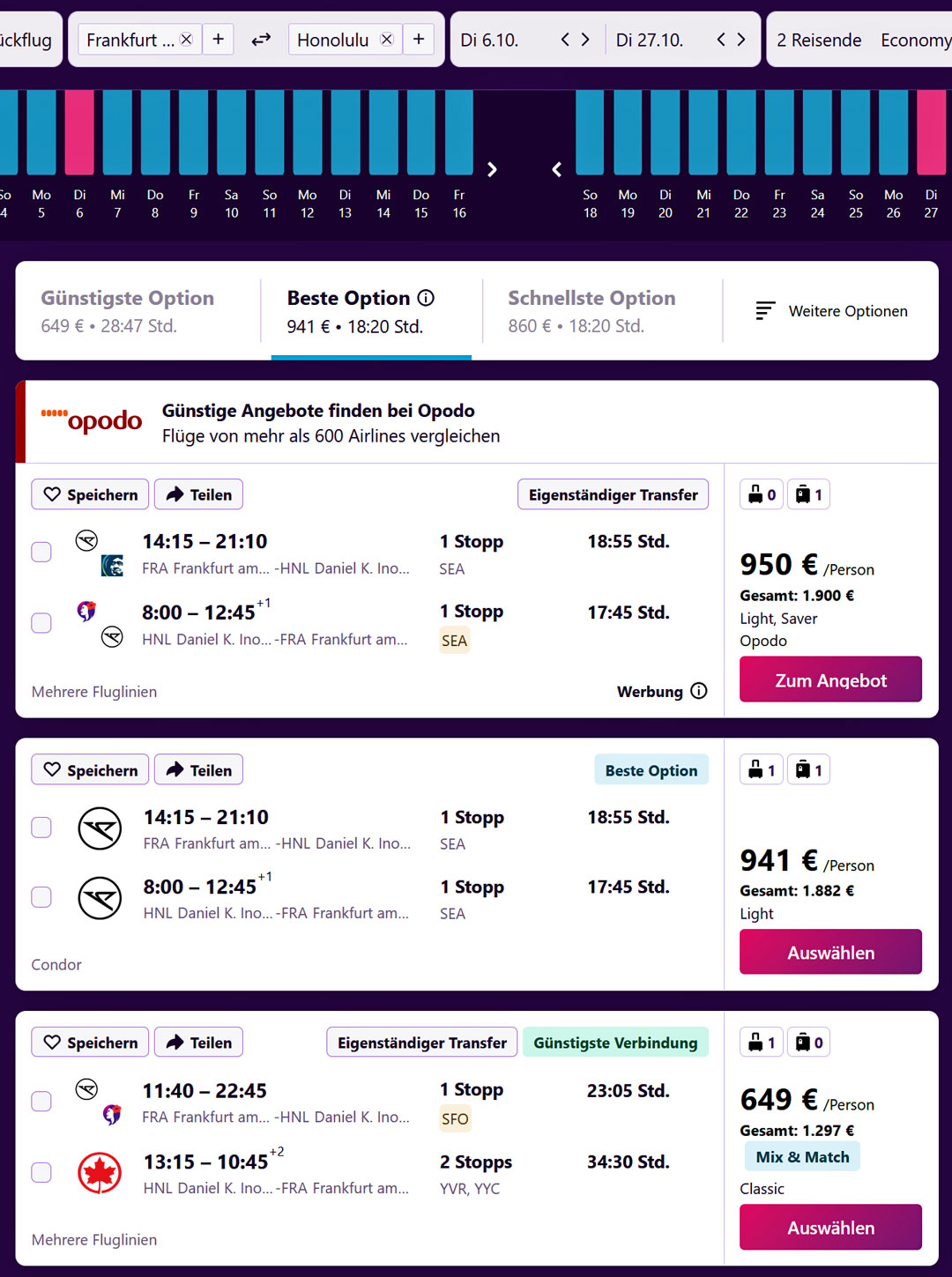The width and height of the screenshot is (952, 1277).
Task: Remove Frankfurt from the origin field
Action: [186, 40]
